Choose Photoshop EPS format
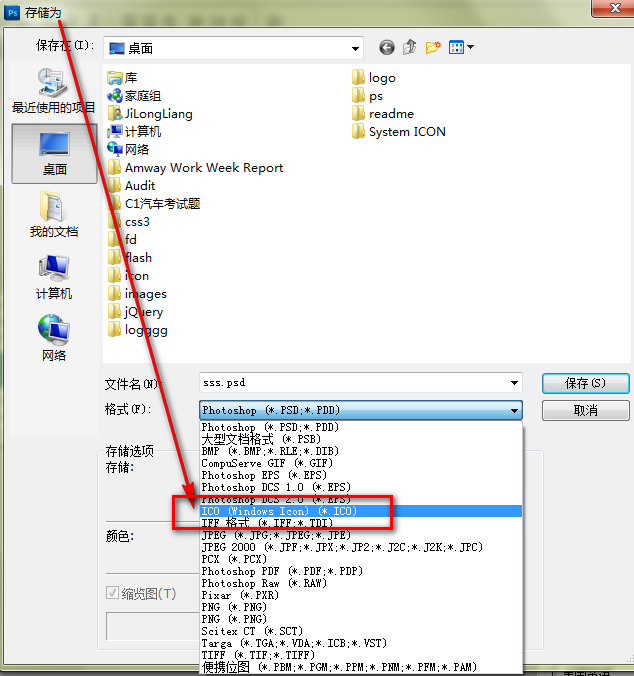Screen dimensions: 634x676 pyautogui.click(x=361, y=476)
